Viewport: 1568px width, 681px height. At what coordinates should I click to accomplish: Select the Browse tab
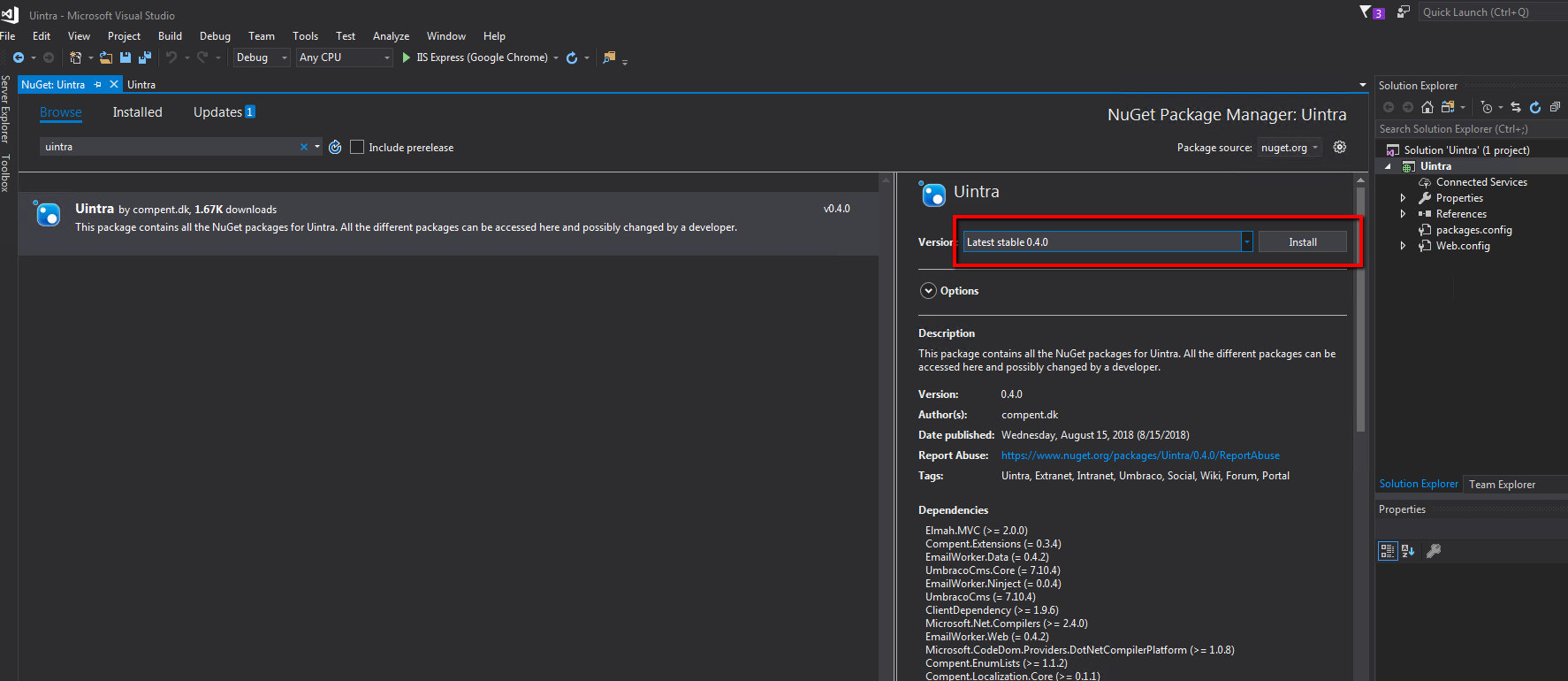pos(61,112)
